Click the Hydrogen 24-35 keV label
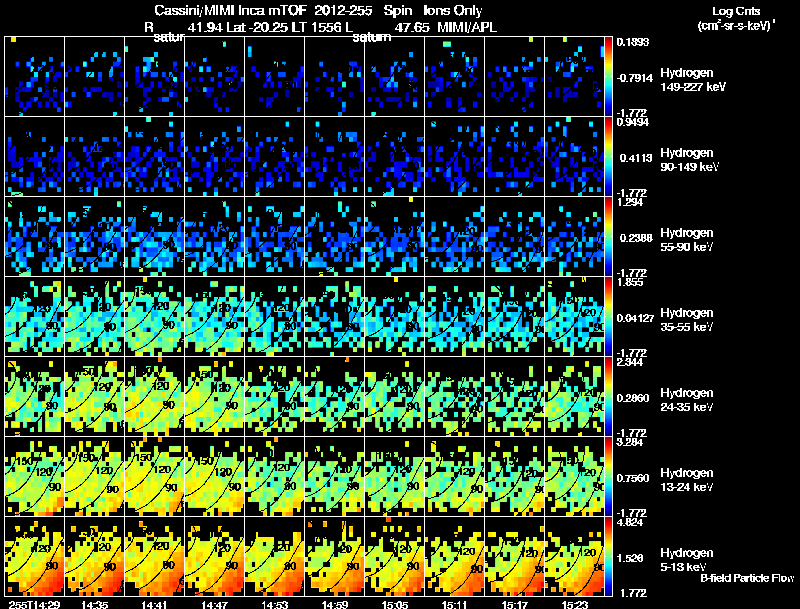The width and height of the screenshot is (800, 609). [x=687, y=400]
